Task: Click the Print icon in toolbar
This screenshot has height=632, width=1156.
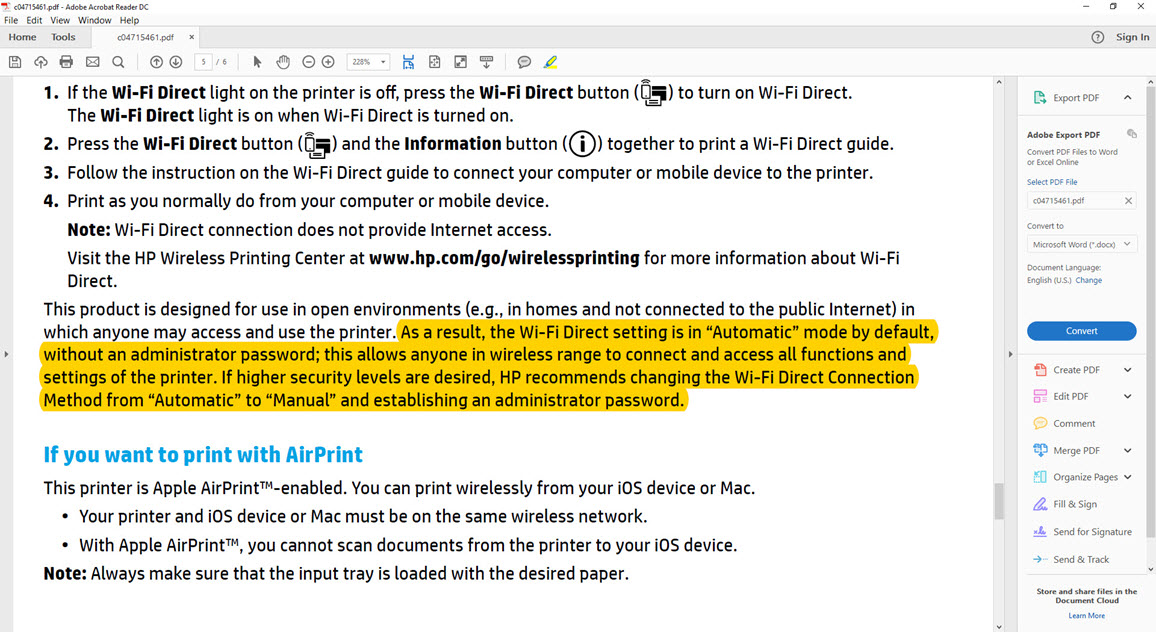Action: coord(66,62)
